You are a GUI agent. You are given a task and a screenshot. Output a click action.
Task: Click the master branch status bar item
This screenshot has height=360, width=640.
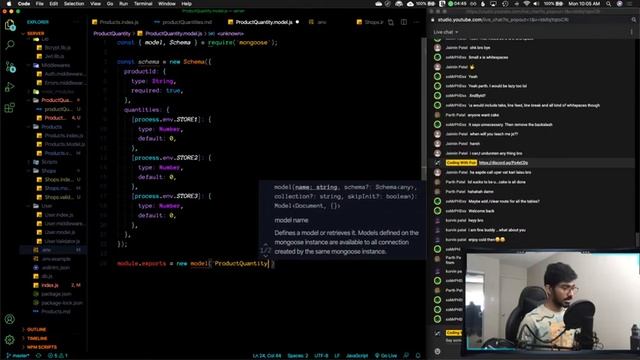tap(18, 356)
